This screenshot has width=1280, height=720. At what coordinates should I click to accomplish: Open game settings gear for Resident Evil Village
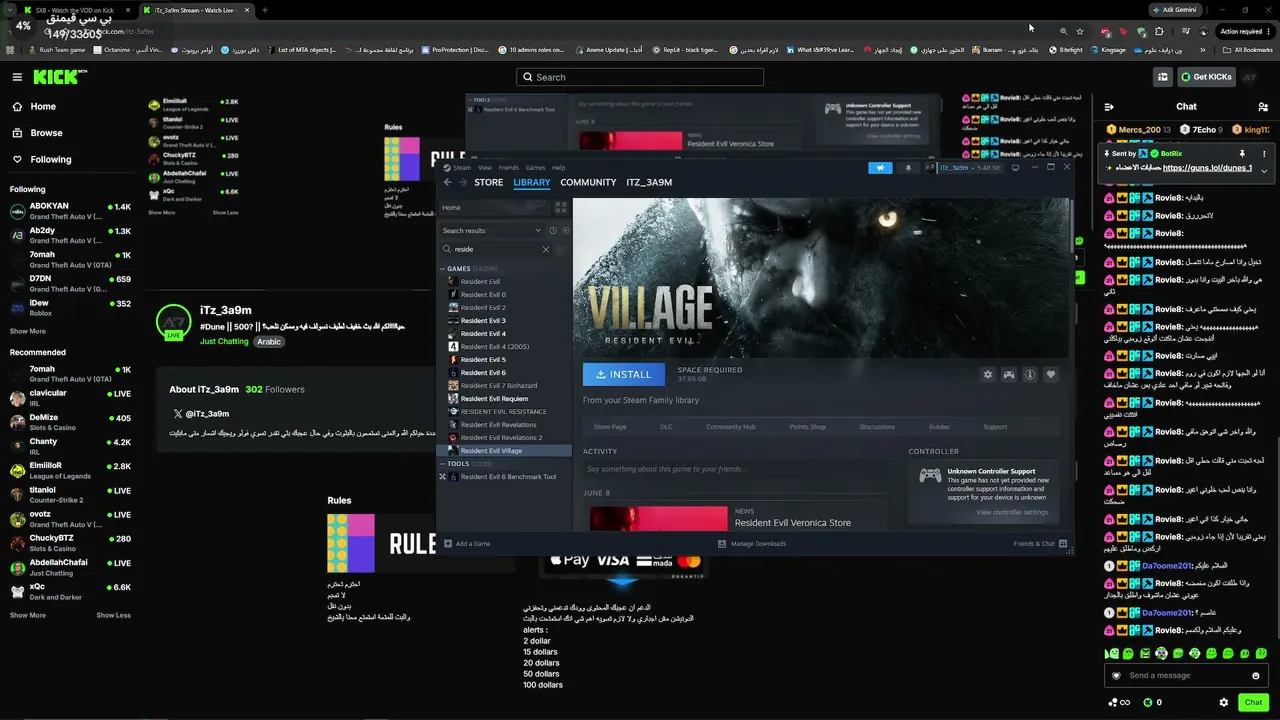[988, 375]
